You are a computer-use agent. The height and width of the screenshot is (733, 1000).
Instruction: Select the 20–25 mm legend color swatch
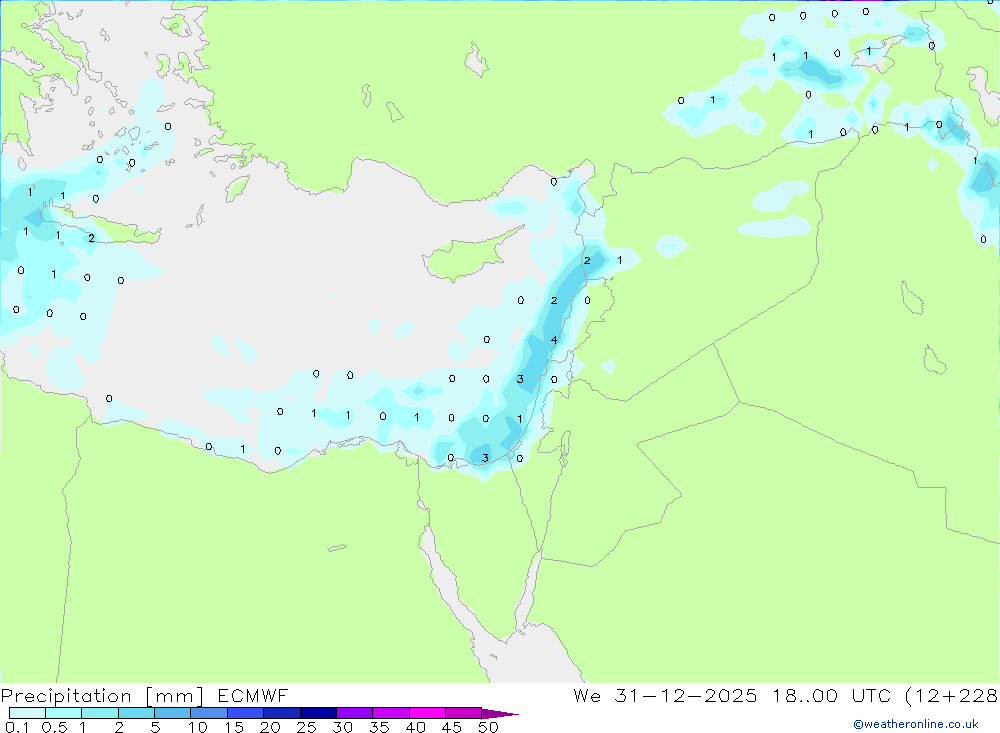(x=281, y=713)
